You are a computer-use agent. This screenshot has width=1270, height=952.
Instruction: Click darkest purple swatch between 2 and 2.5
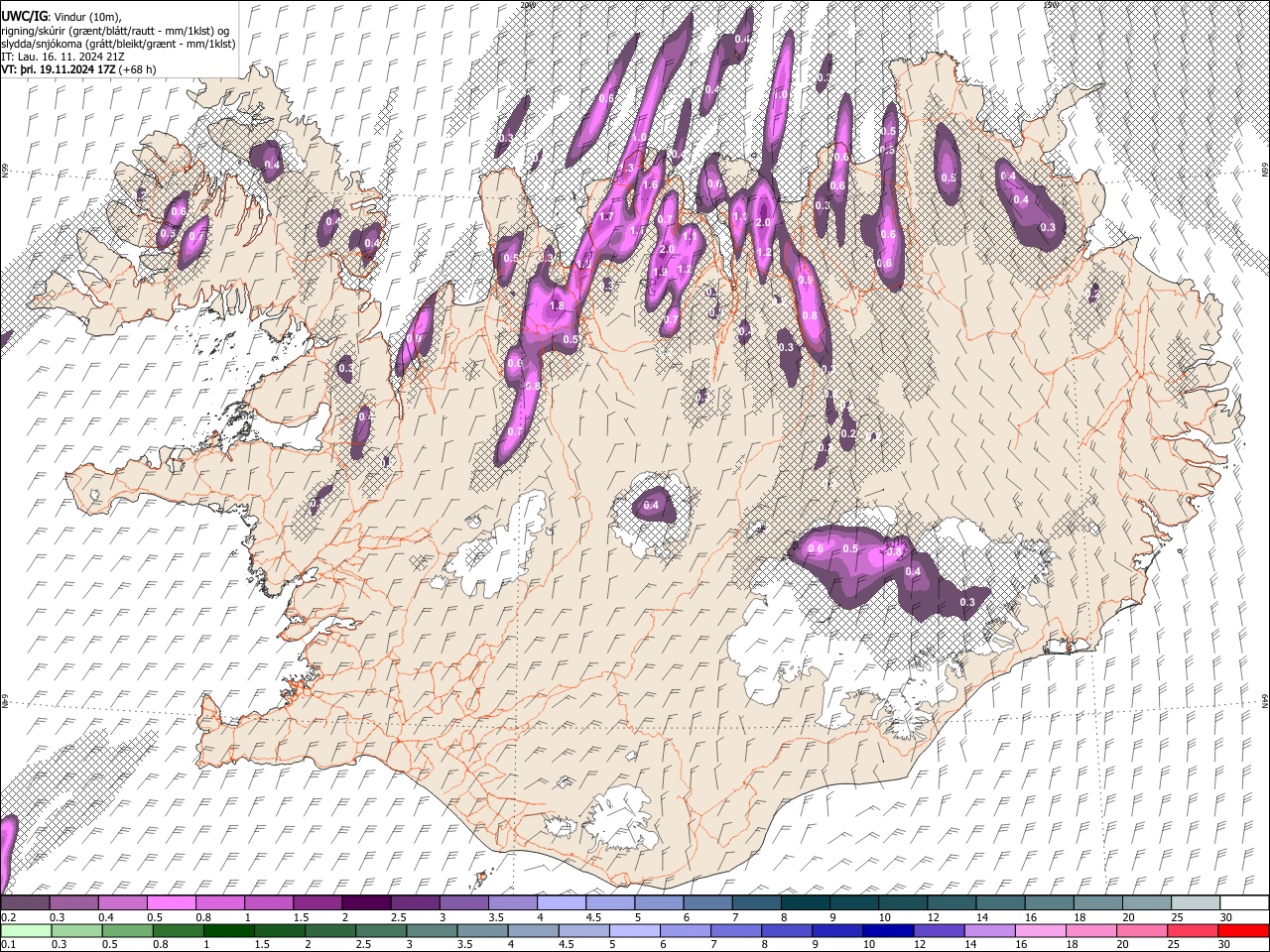[x=366, y=903]
